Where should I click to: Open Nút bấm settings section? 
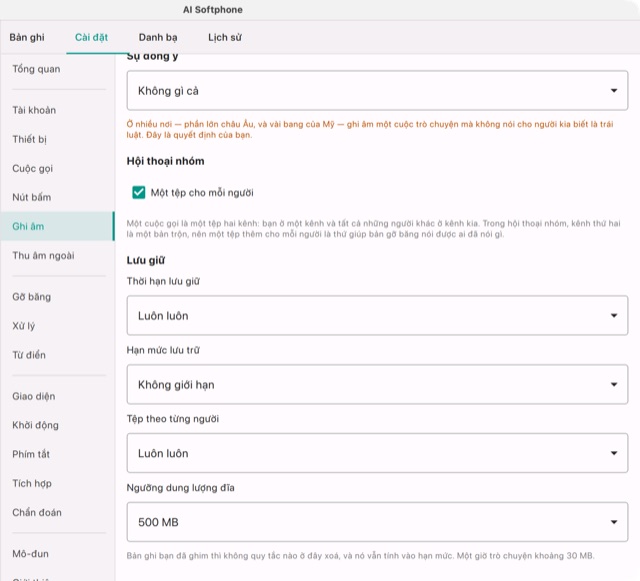(58, 197)
